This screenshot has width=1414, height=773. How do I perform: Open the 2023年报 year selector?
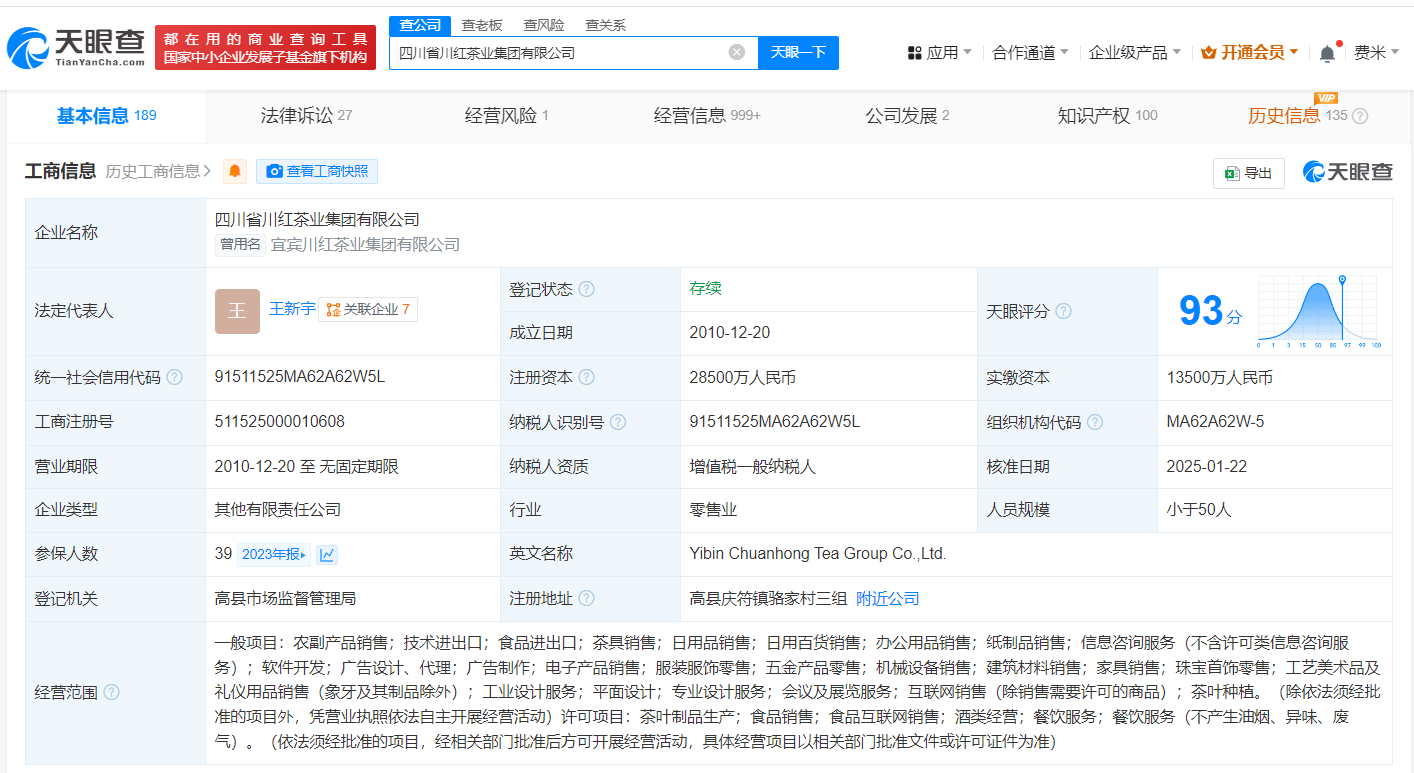pyautogui.click(x=274, y=554)
